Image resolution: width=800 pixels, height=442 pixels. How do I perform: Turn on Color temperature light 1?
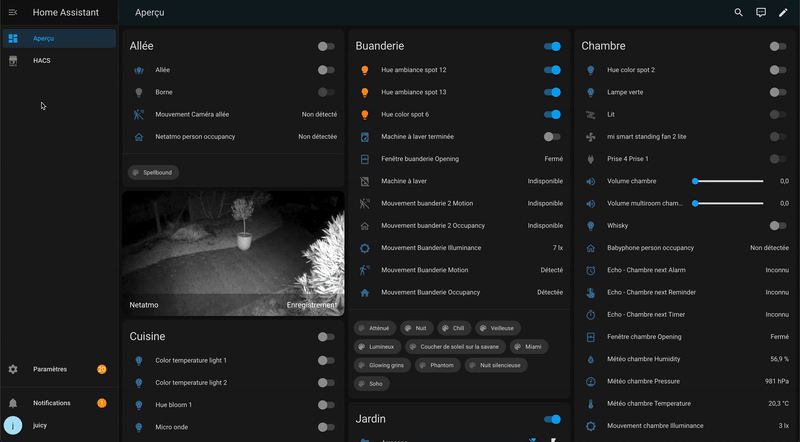(326, 360)
